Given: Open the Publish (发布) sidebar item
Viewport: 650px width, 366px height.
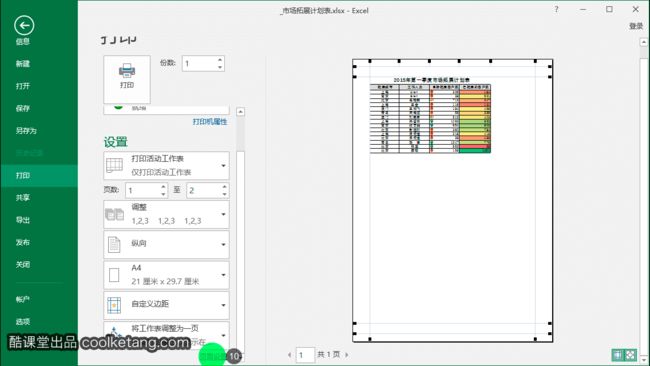Looking at the screenshot, I should coord(23,242).
